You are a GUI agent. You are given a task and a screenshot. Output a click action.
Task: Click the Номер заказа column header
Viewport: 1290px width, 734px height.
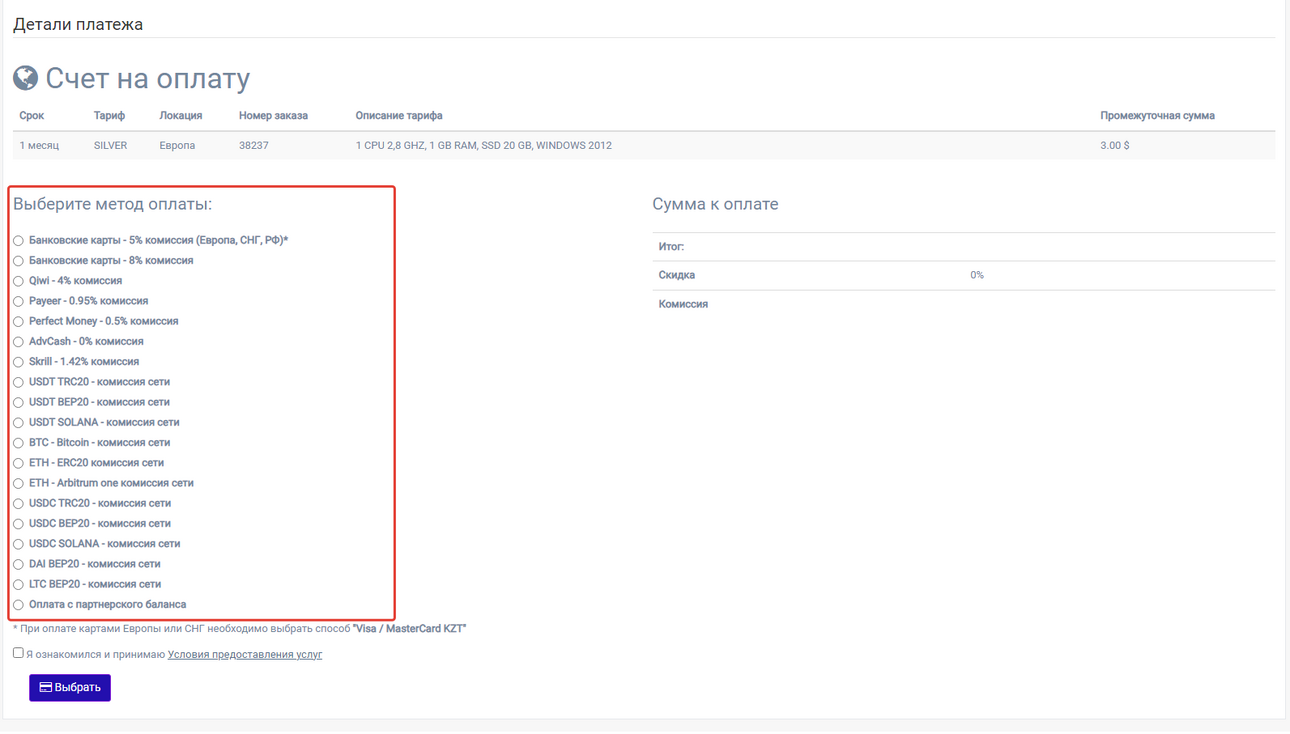pyautogui.click(x=273, y=116)
